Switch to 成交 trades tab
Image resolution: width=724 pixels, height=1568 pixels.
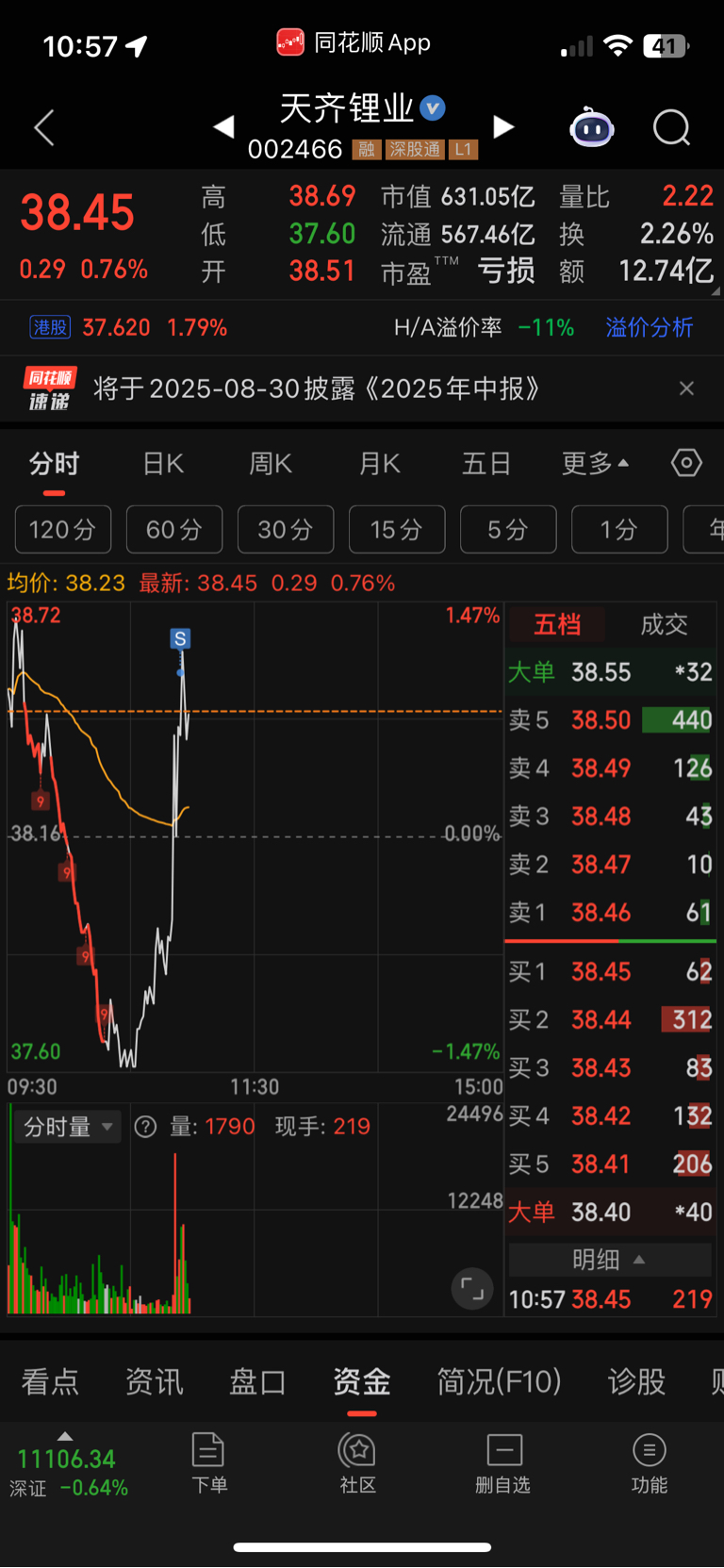tap(664, 624)
